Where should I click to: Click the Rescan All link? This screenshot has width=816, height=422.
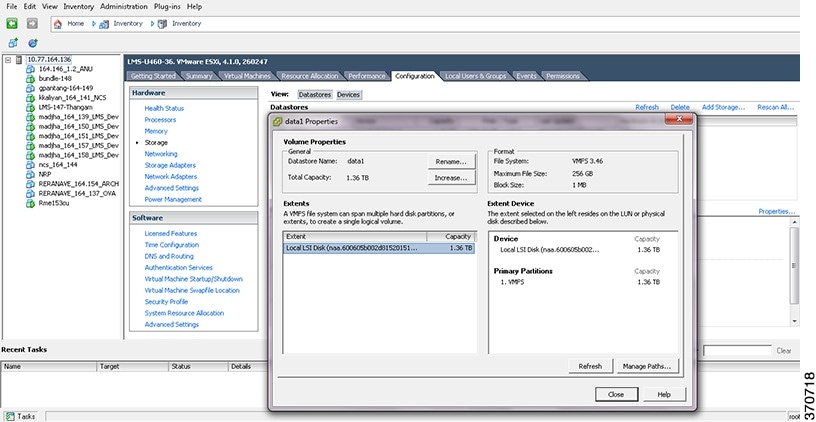pyautogui.click(x=775, y=107)
